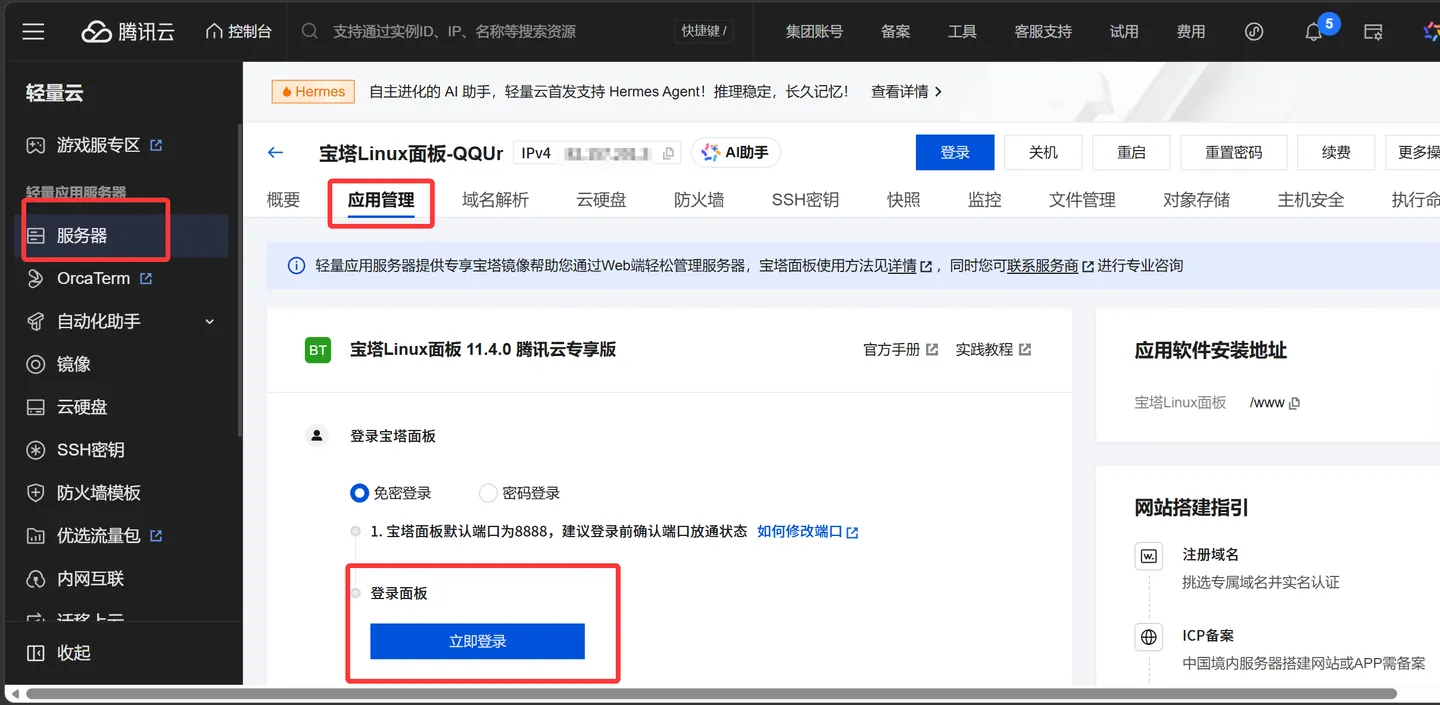The height and width of the screenshot is (705, 1440).
Task: Open the 控制台 console home
Action: [238, 32]
